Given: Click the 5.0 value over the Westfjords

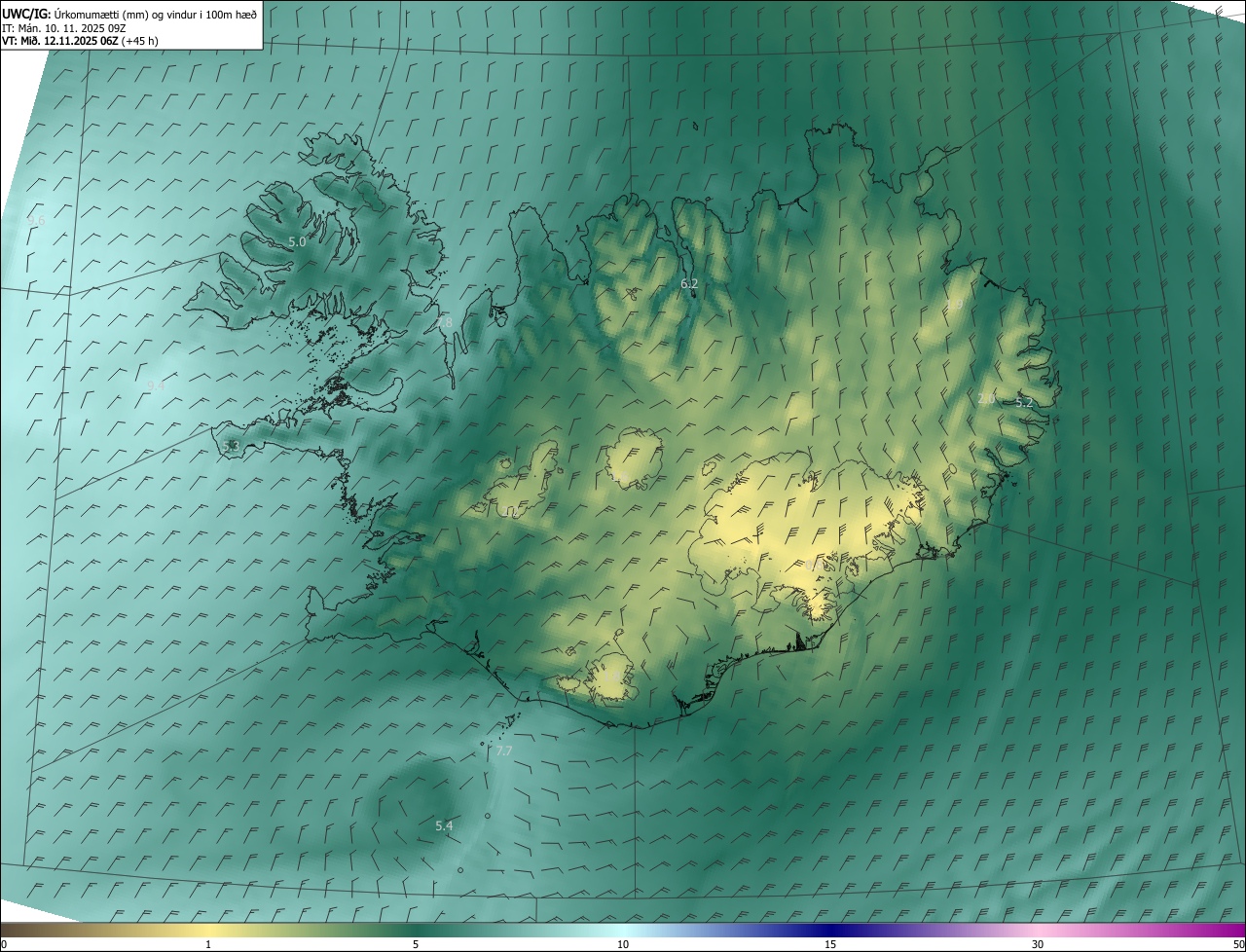Looking at the screenshot, I should click(x=298, y=241).
